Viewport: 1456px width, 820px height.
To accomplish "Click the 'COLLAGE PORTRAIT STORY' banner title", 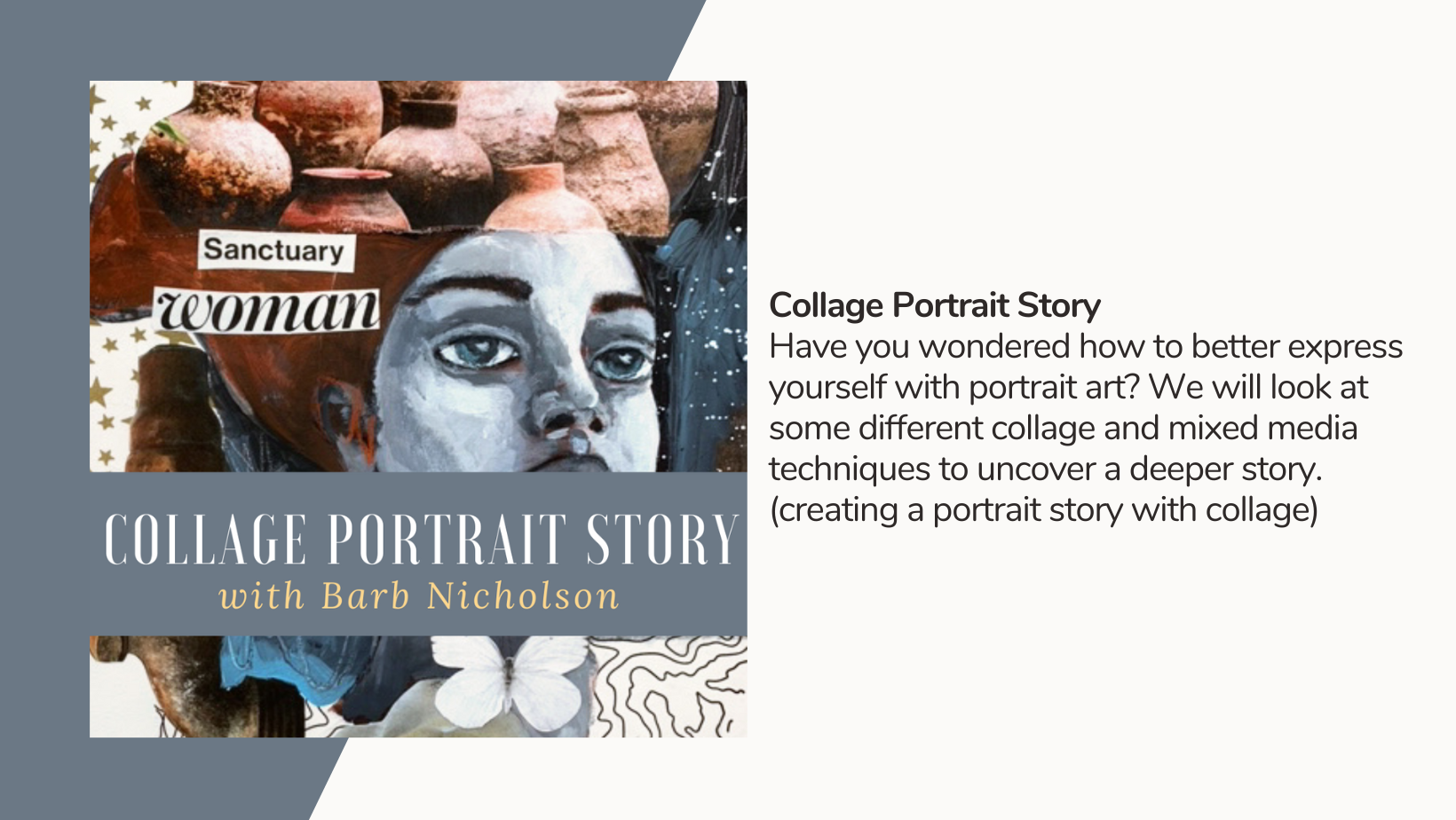I will [x=421, y=539].
